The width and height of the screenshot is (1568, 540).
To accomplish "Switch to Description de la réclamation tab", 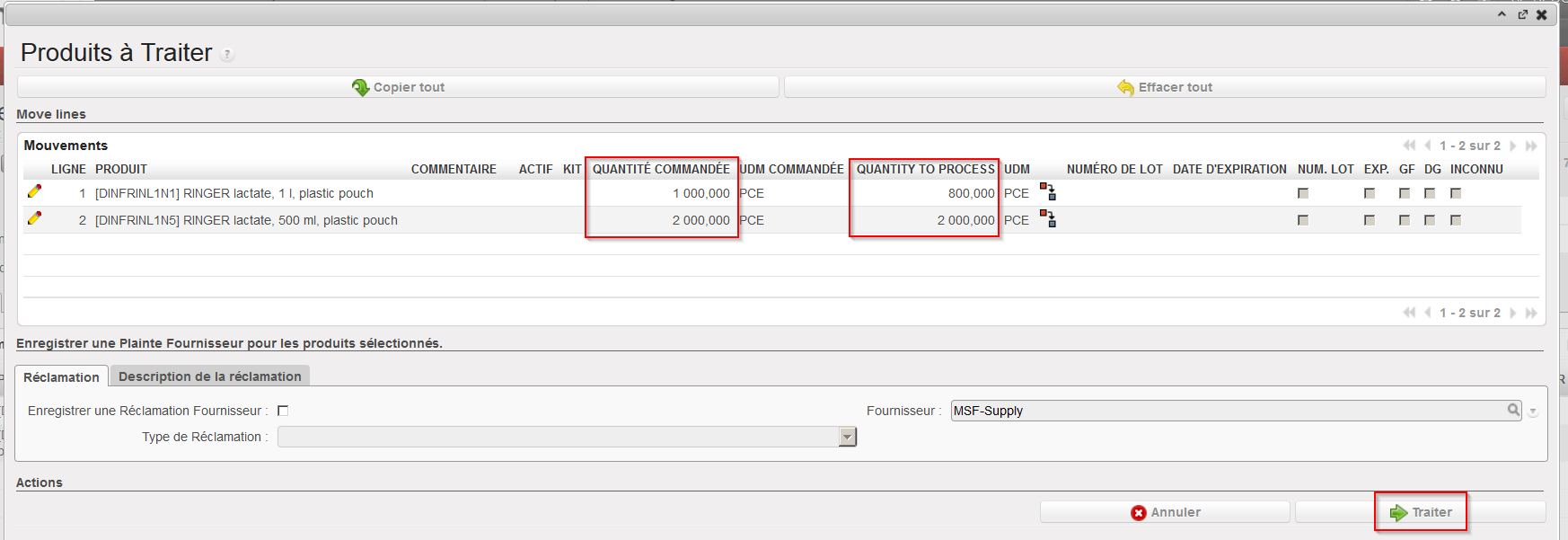I will pyautogui.click(x=209, y=376).
